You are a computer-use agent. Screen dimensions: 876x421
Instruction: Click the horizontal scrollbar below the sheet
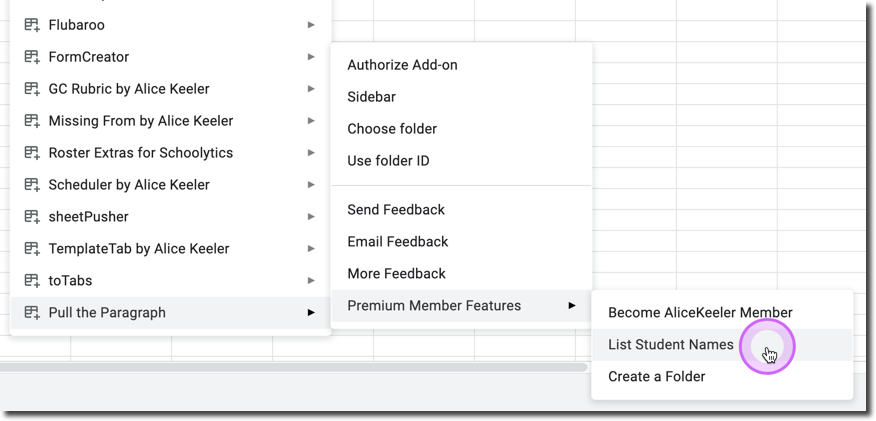tap(293, 367)
